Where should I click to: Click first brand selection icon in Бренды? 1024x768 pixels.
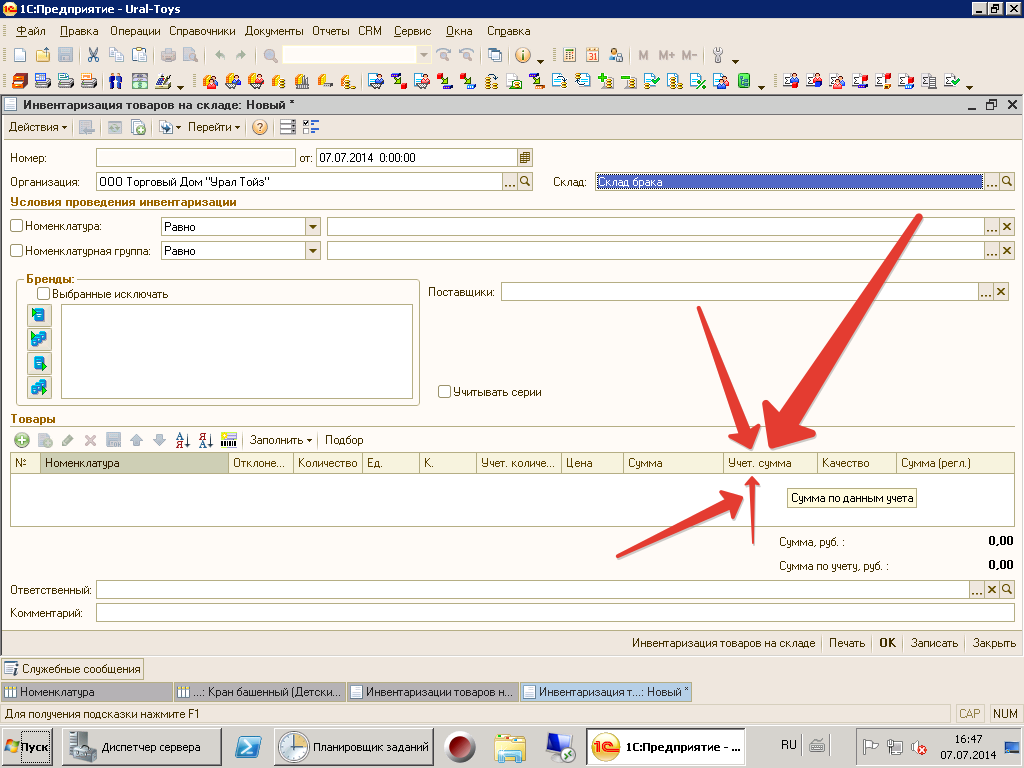pos(39,315)
